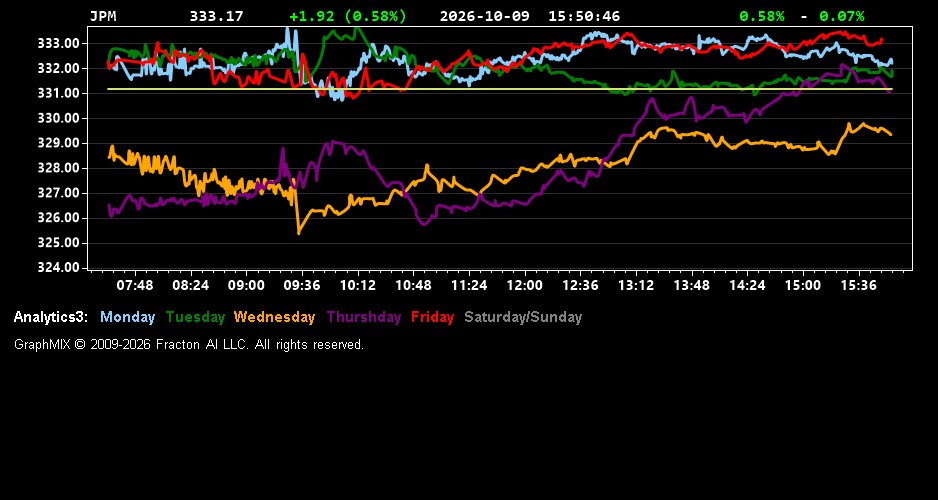Click the right end of the red Friday line

click(881, 40)
